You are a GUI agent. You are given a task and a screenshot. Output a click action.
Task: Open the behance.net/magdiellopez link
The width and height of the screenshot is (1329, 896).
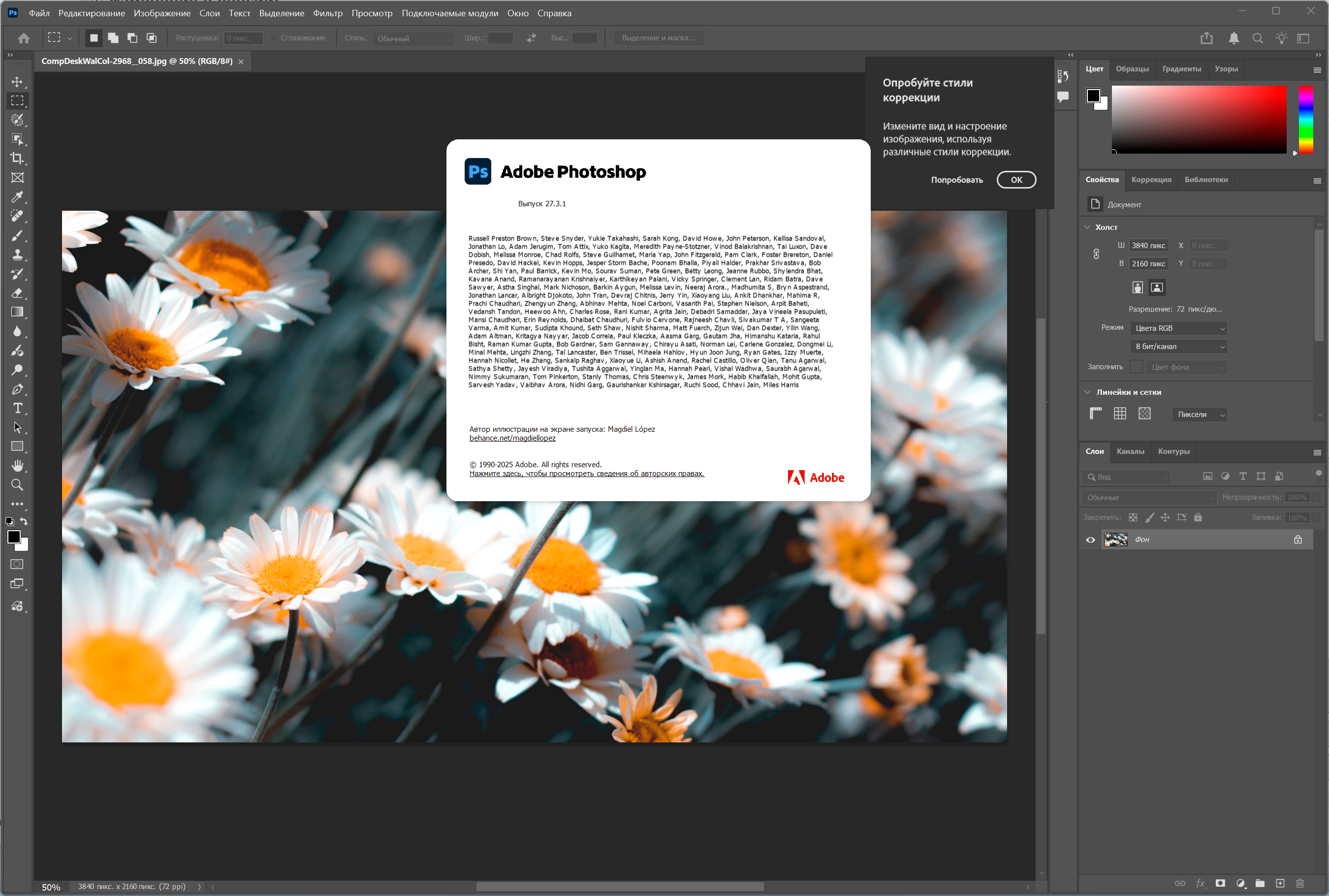512,438
